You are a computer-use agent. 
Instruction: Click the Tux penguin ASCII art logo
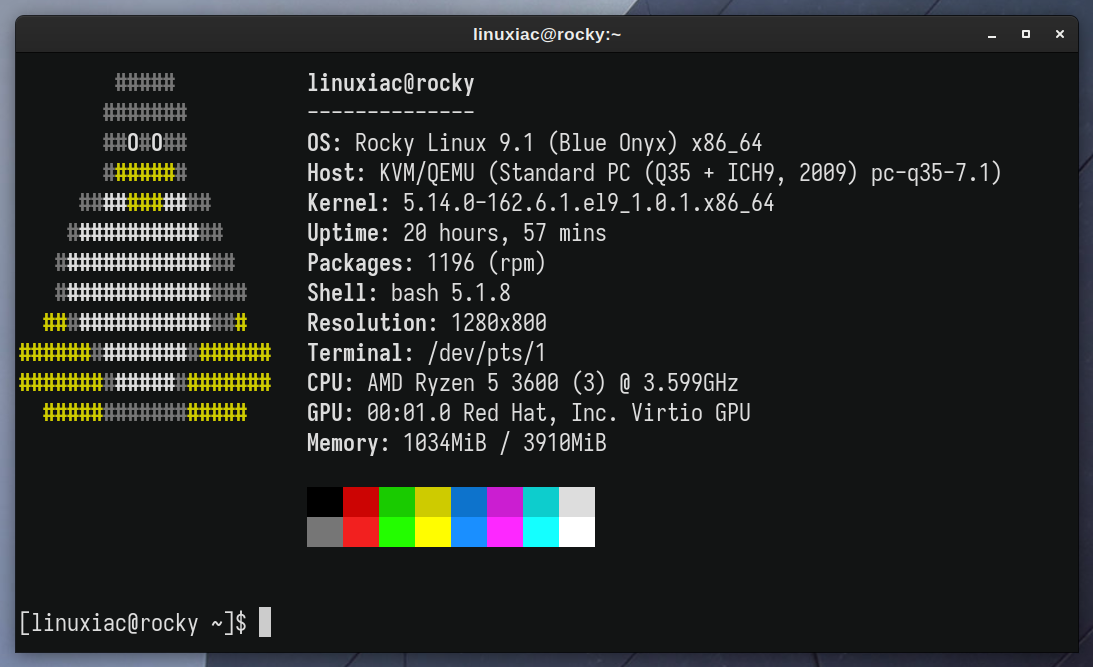tap(145, 247)
